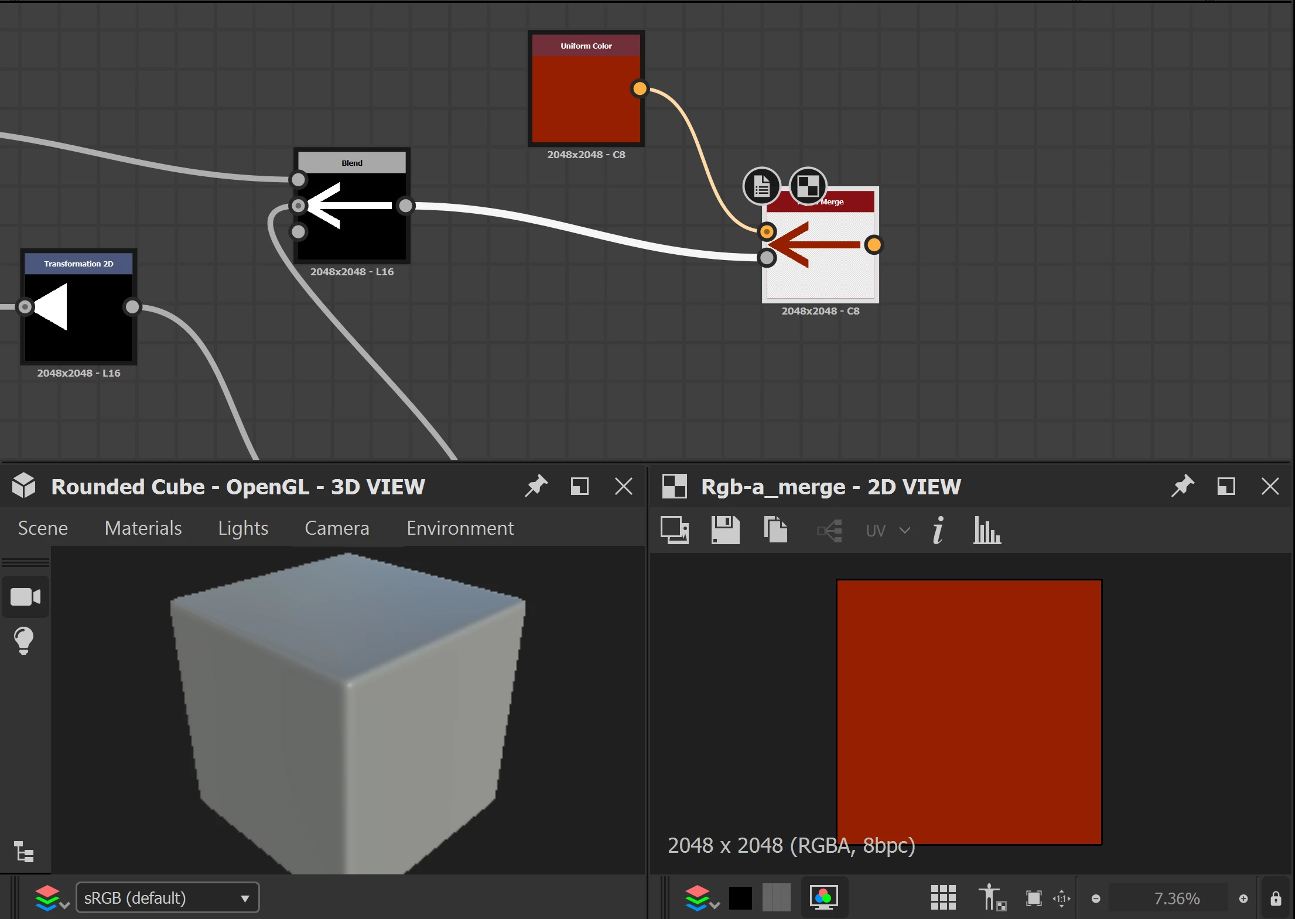Reset zoom to 1:1 in 2D view

[1061, 898]
